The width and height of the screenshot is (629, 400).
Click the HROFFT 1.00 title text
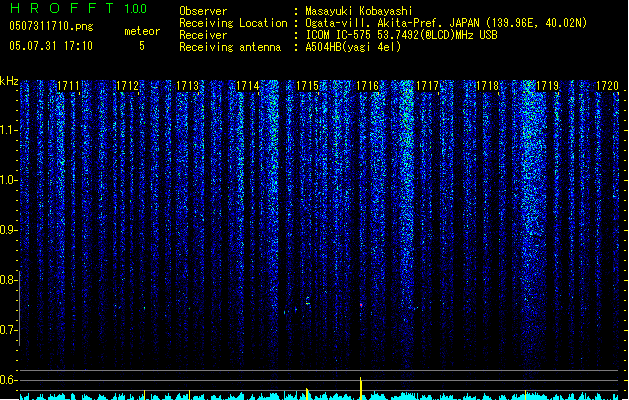(x=79, y=8)
